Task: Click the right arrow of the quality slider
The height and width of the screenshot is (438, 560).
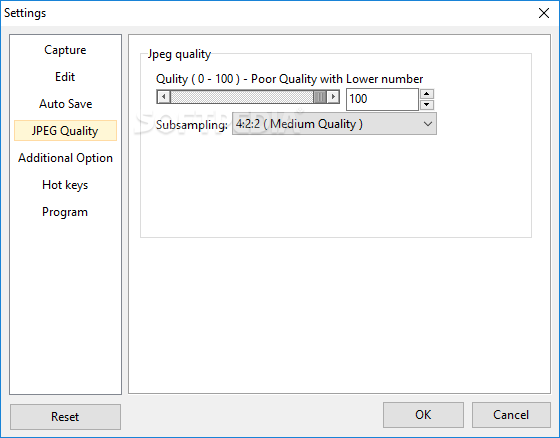Action: (333, 97)
